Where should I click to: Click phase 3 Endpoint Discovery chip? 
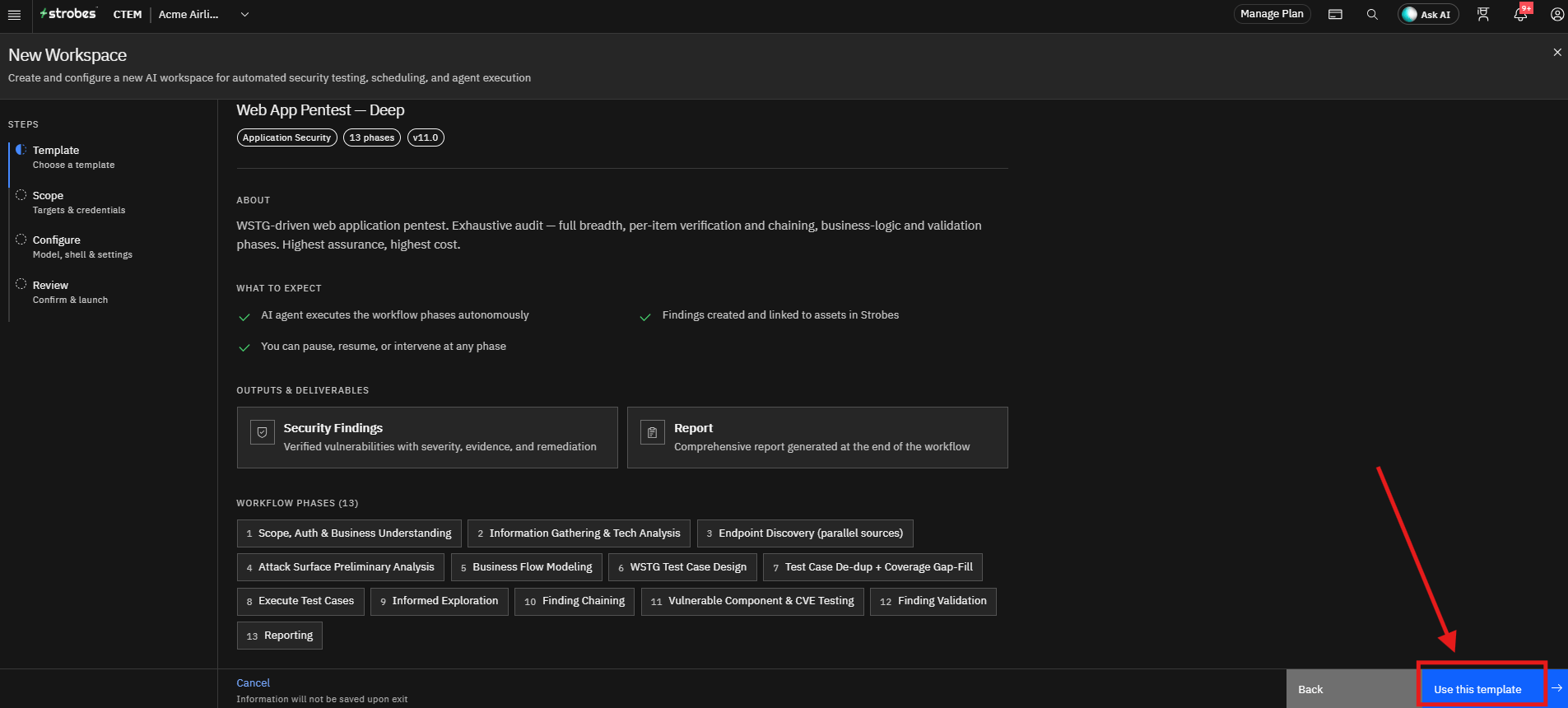(805, 533)
